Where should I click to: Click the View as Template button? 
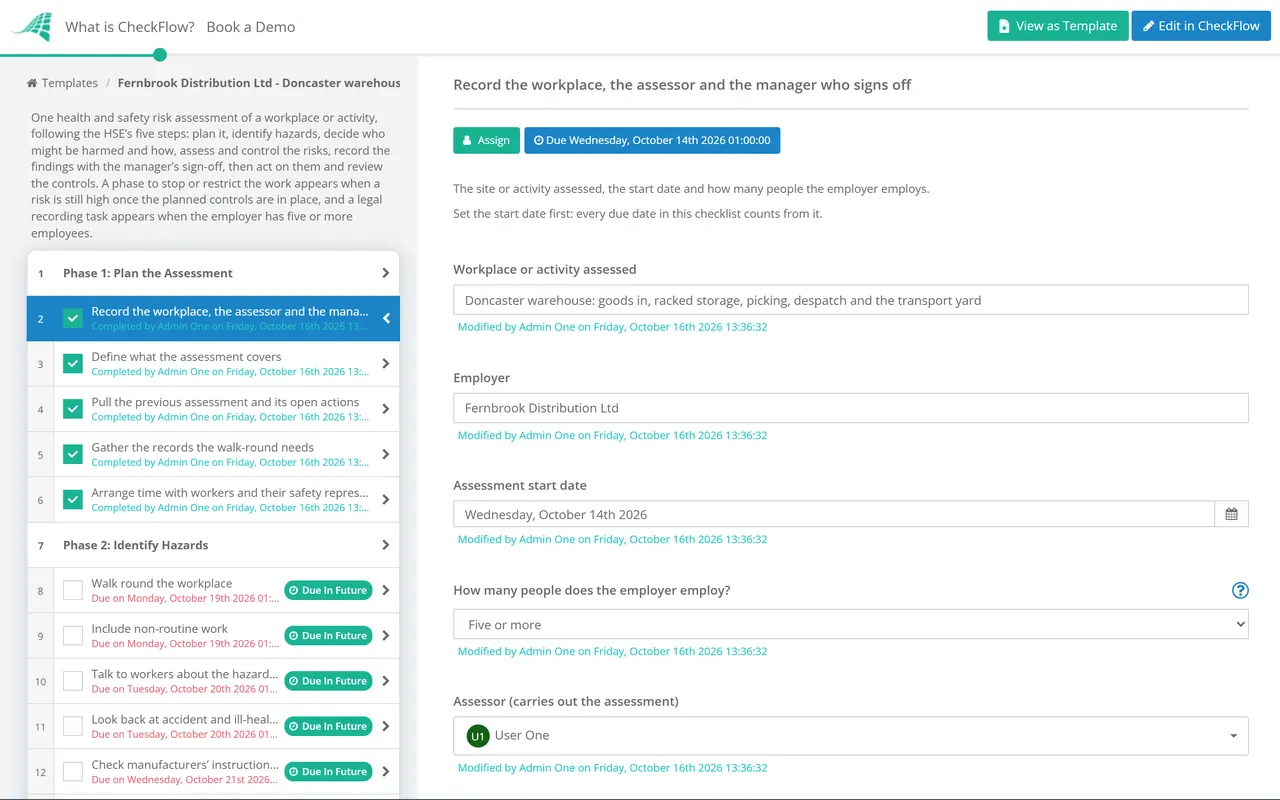pos(1058,26)
